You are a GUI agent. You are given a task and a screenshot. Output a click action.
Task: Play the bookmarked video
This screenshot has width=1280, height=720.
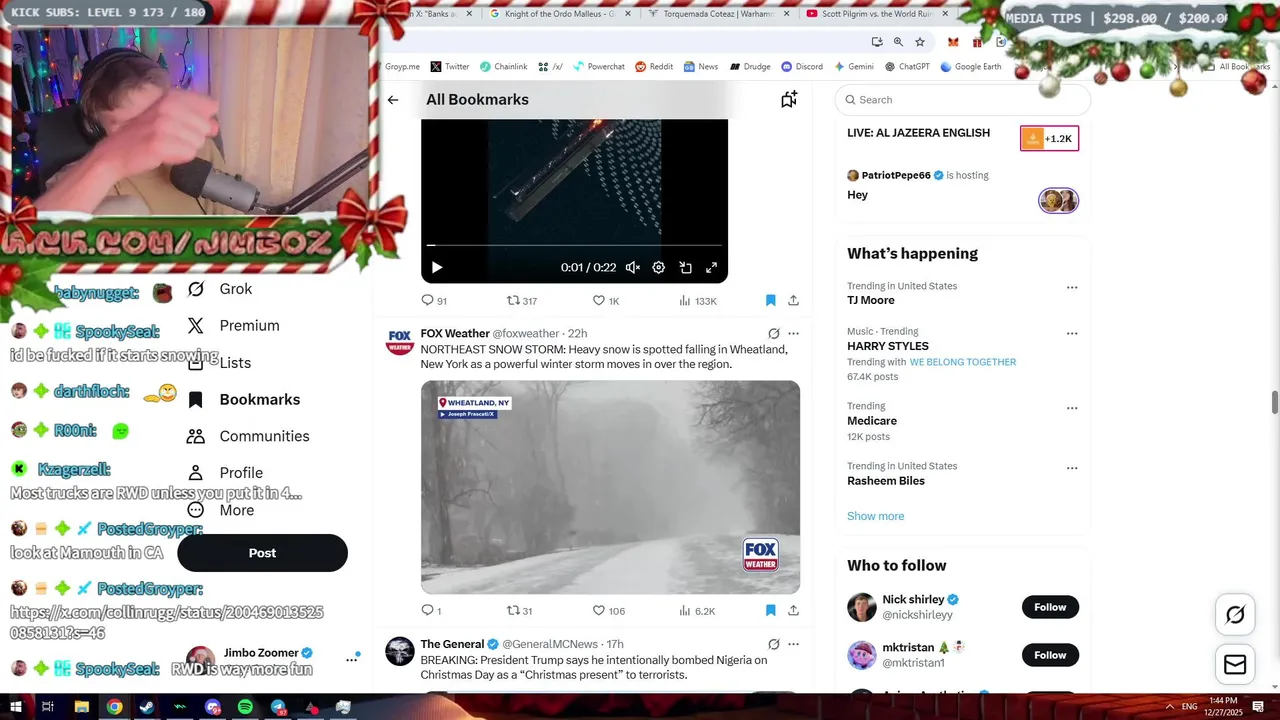(437, 268)
